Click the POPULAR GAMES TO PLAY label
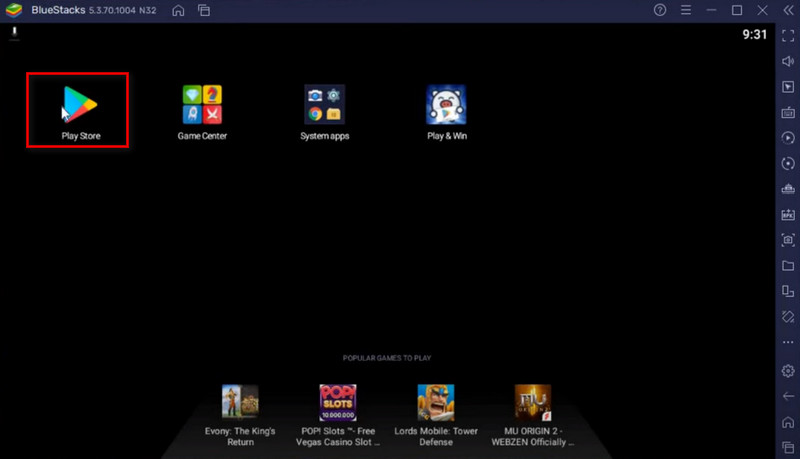Viewport: 800px width, 459px height. 387,358
